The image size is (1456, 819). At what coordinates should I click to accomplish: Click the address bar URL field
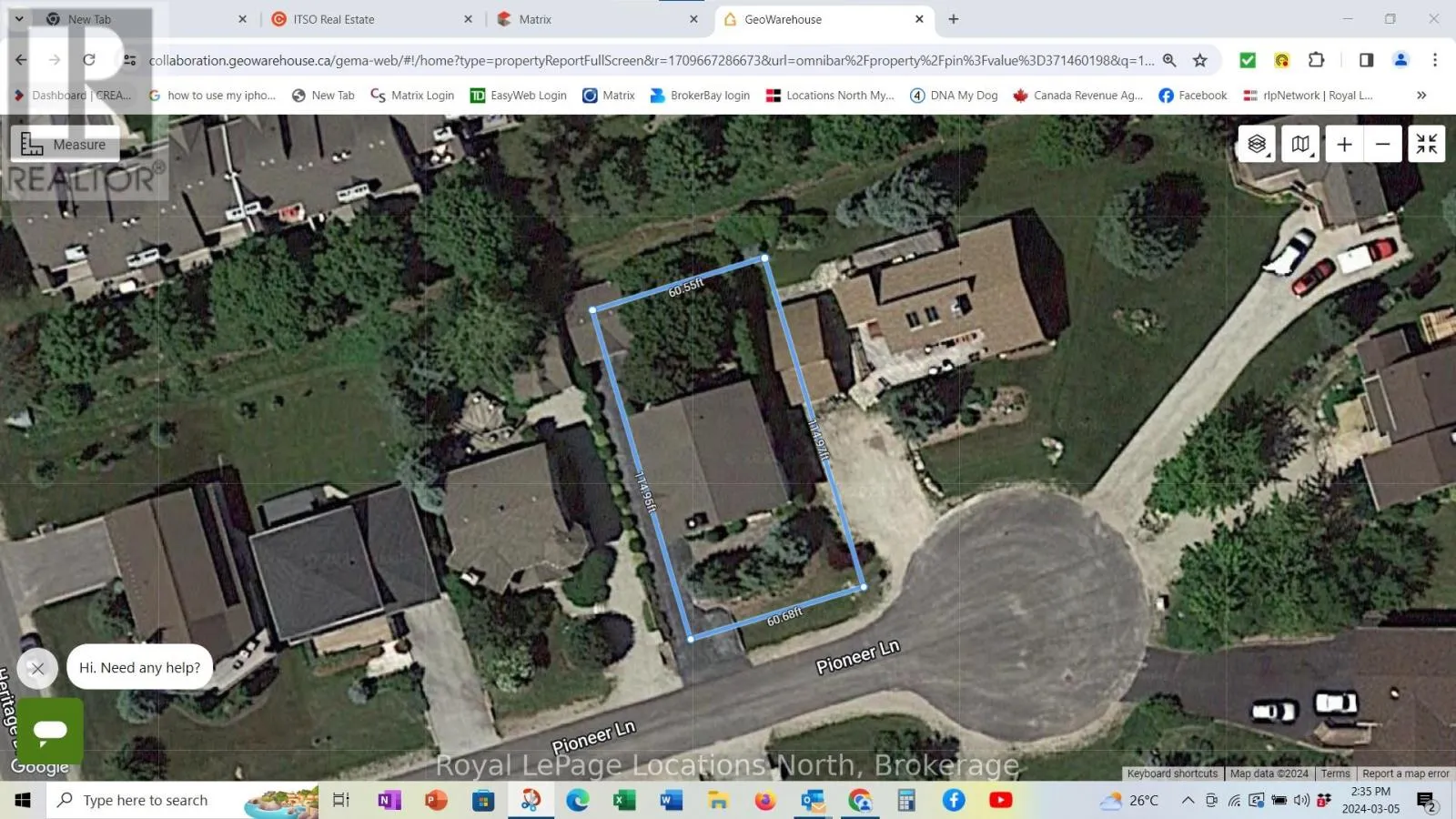pyautogui.click(x=651, y=60)
